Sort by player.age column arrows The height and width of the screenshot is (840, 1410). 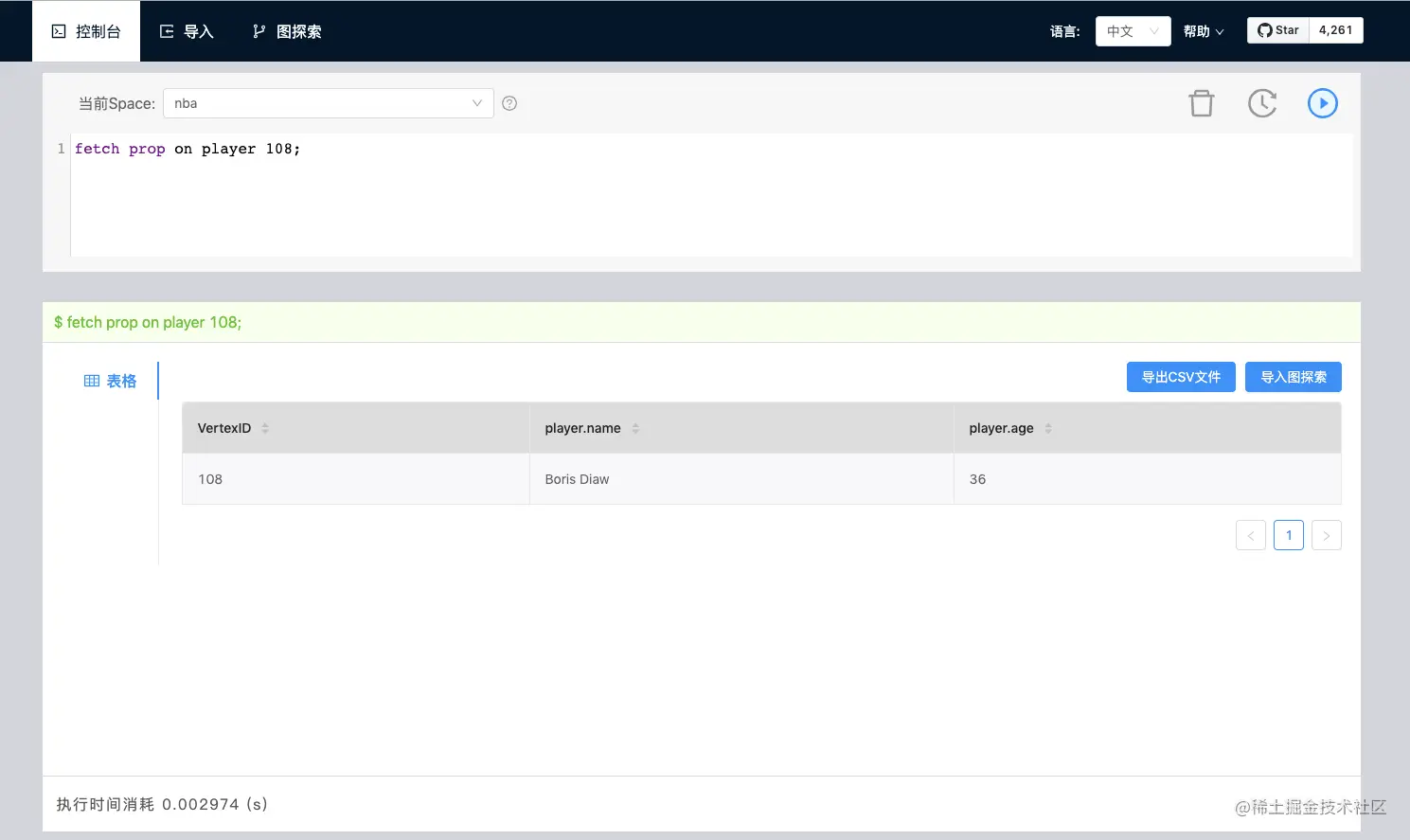pos(1048,428)
